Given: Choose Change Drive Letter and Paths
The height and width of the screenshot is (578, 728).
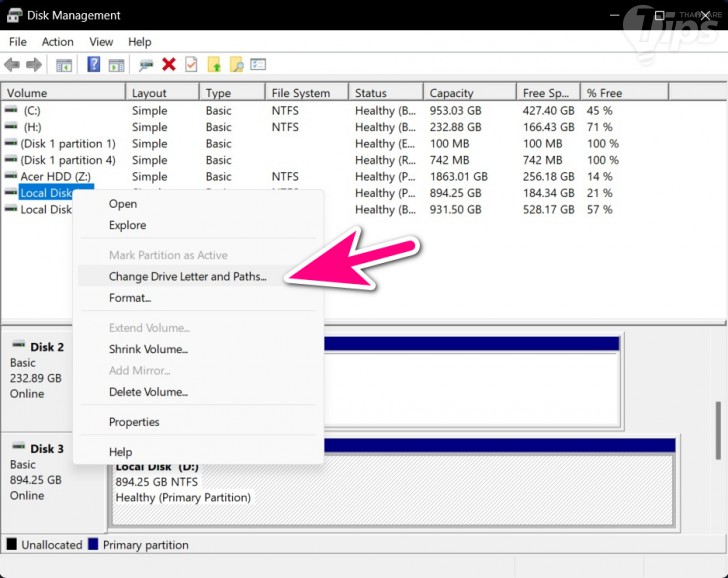Looking at the screenshot, I should tap(187, 277).
